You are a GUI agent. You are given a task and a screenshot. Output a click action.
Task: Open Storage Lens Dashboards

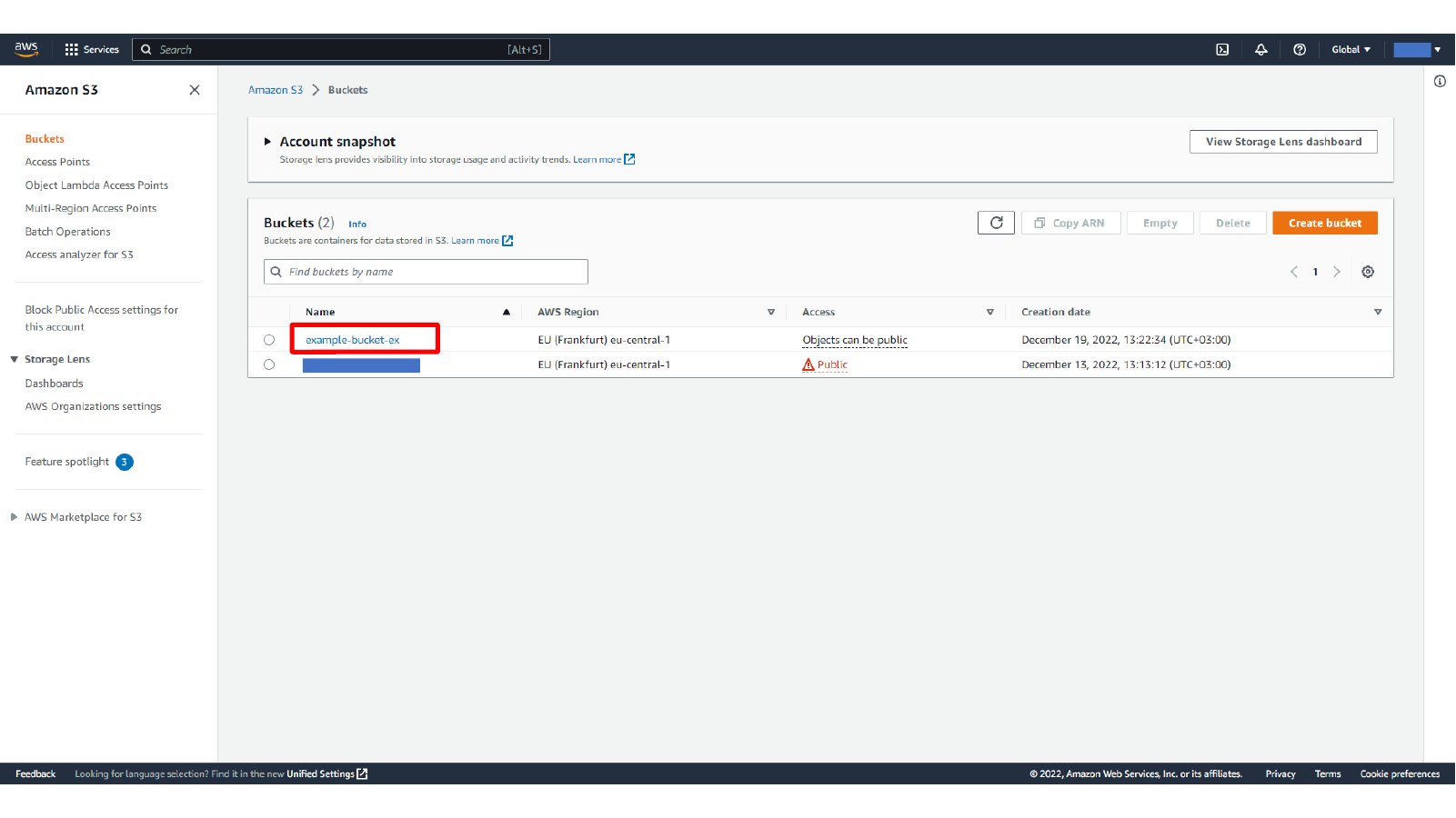[x=55, y=384]
